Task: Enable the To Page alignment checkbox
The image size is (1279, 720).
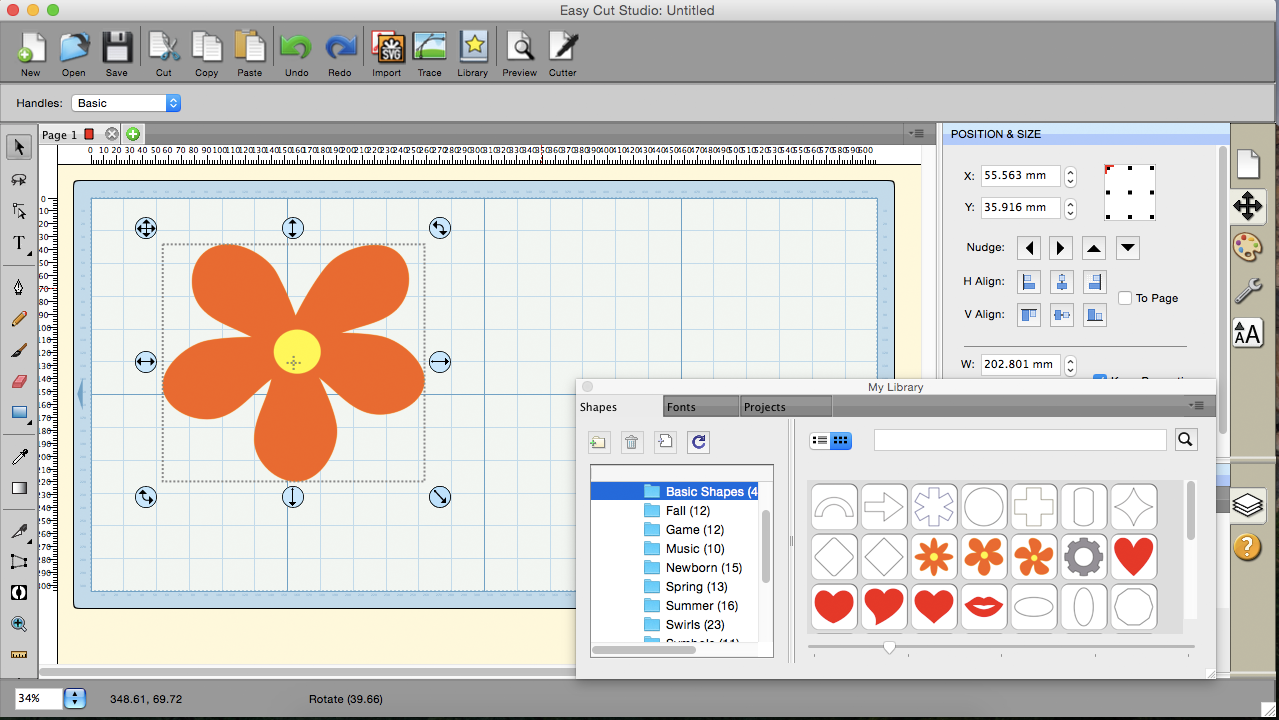Action: point(1123,298)
